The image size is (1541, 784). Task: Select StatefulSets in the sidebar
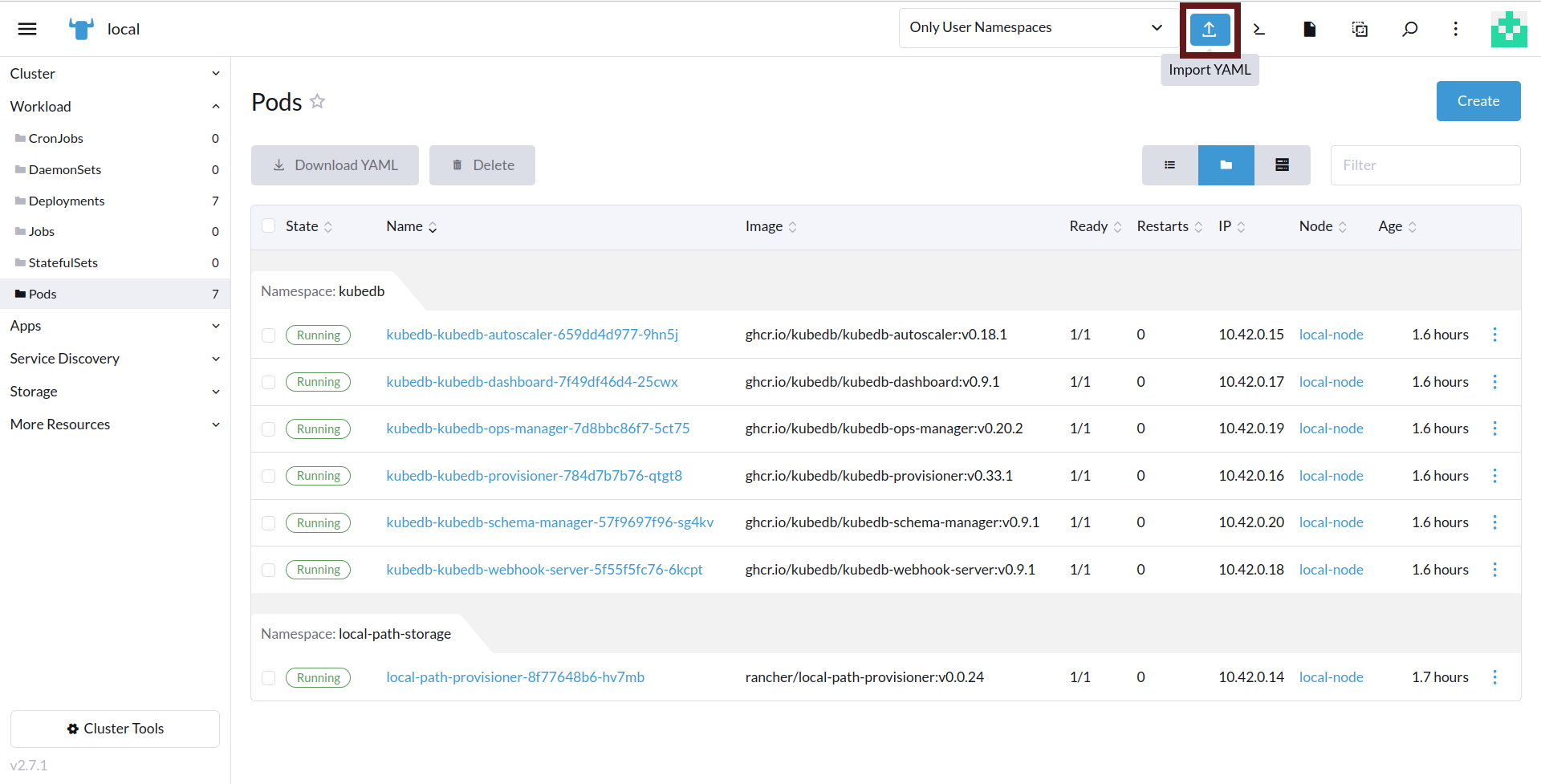coord(63,262)
